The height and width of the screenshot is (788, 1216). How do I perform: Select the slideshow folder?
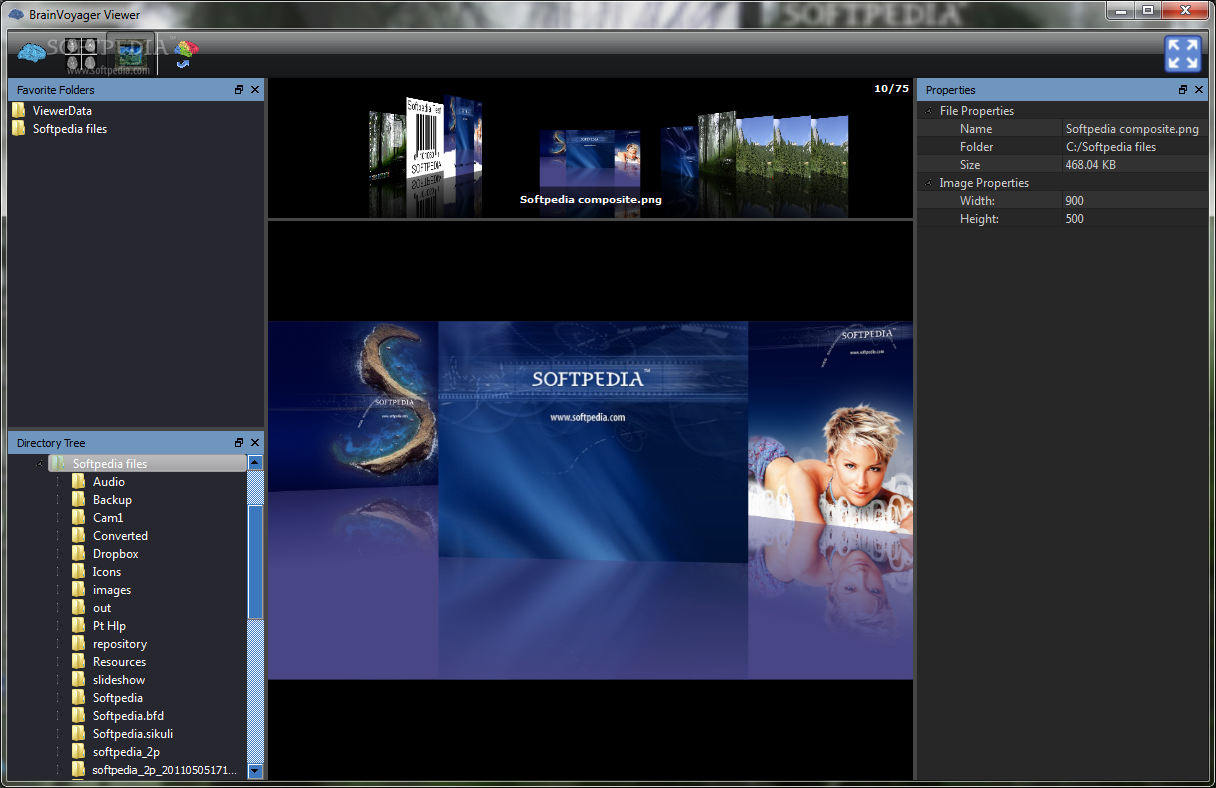[119, 680]
